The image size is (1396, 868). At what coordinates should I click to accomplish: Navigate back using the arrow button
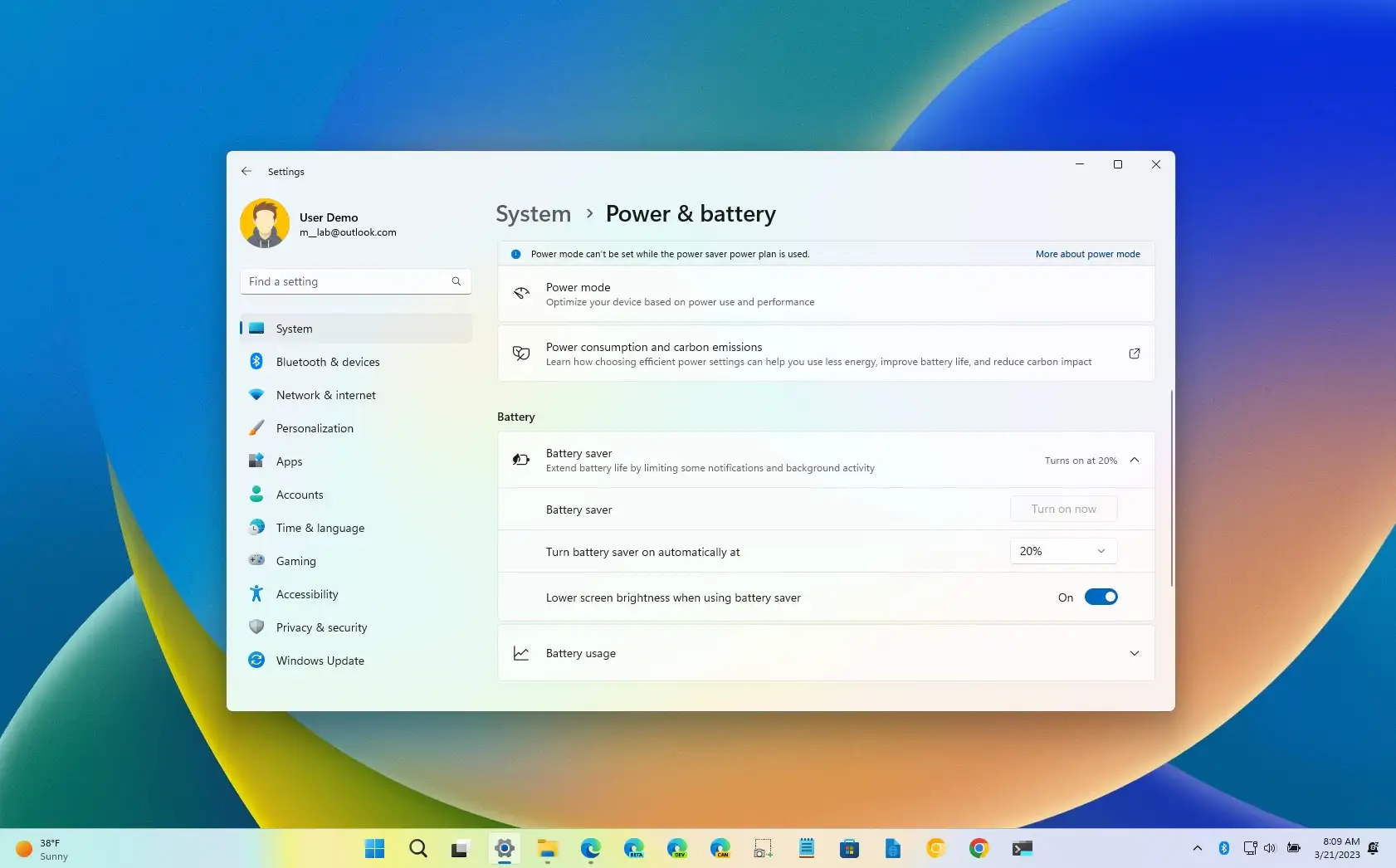pos(246,171)
